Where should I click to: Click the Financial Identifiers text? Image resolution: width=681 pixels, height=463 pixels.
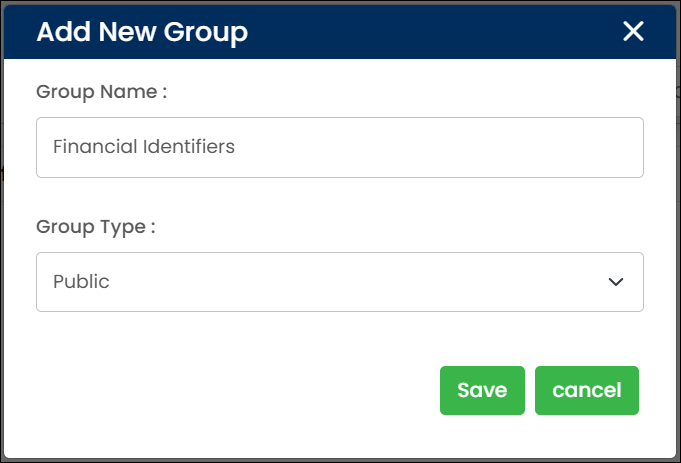[x=143, y=147]
